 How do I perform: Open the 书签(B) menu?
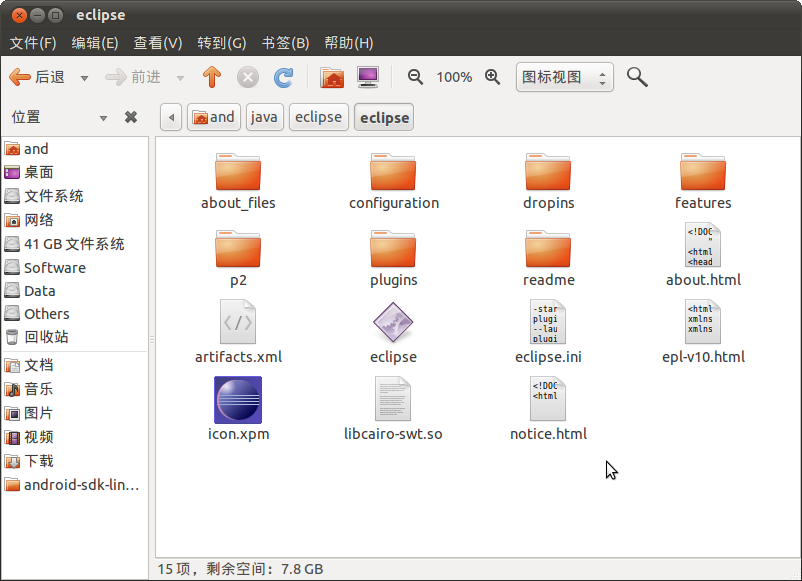[x=285, y=43]
